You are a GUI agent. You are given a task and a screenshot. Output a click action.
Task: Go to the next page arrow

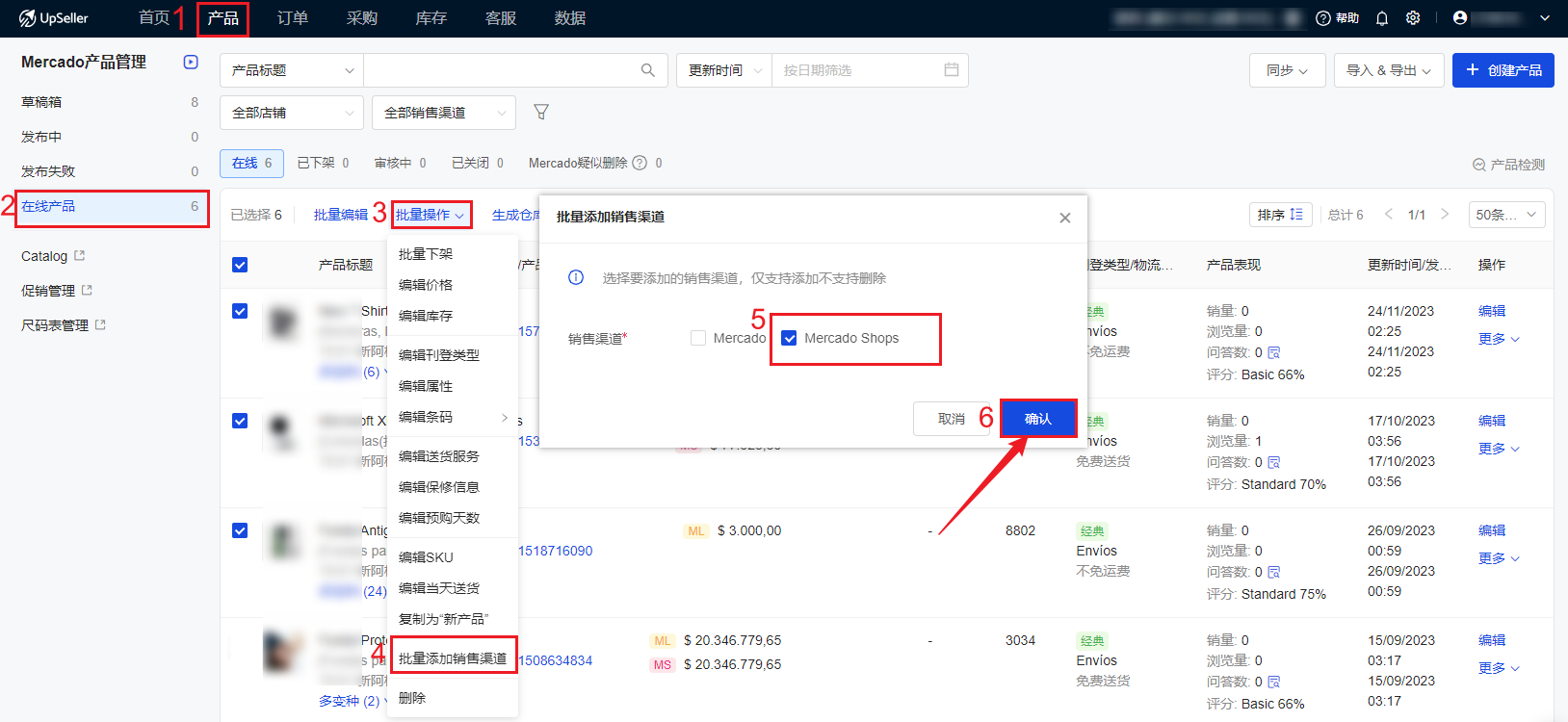point(1445,214)
